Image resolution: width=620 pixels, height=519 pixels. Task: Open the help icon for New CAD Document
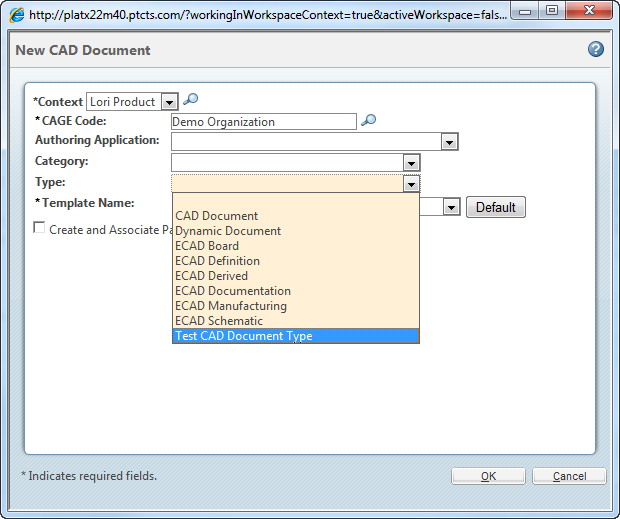(595, 49)
